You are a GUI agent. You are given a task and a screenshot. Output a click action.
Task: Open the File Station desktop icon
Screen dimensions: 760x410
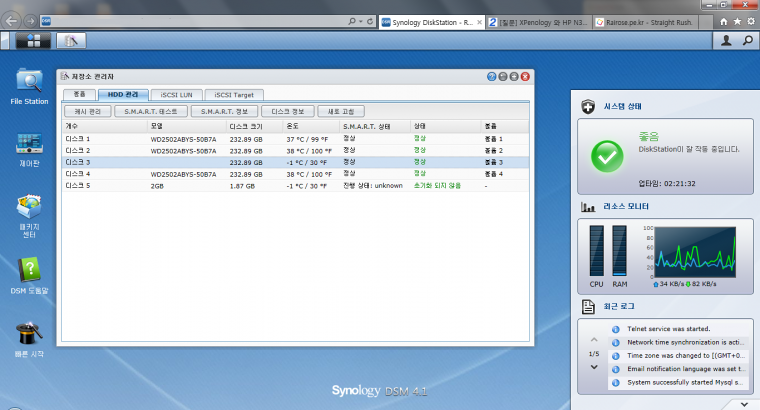click(x=29, y=80)
